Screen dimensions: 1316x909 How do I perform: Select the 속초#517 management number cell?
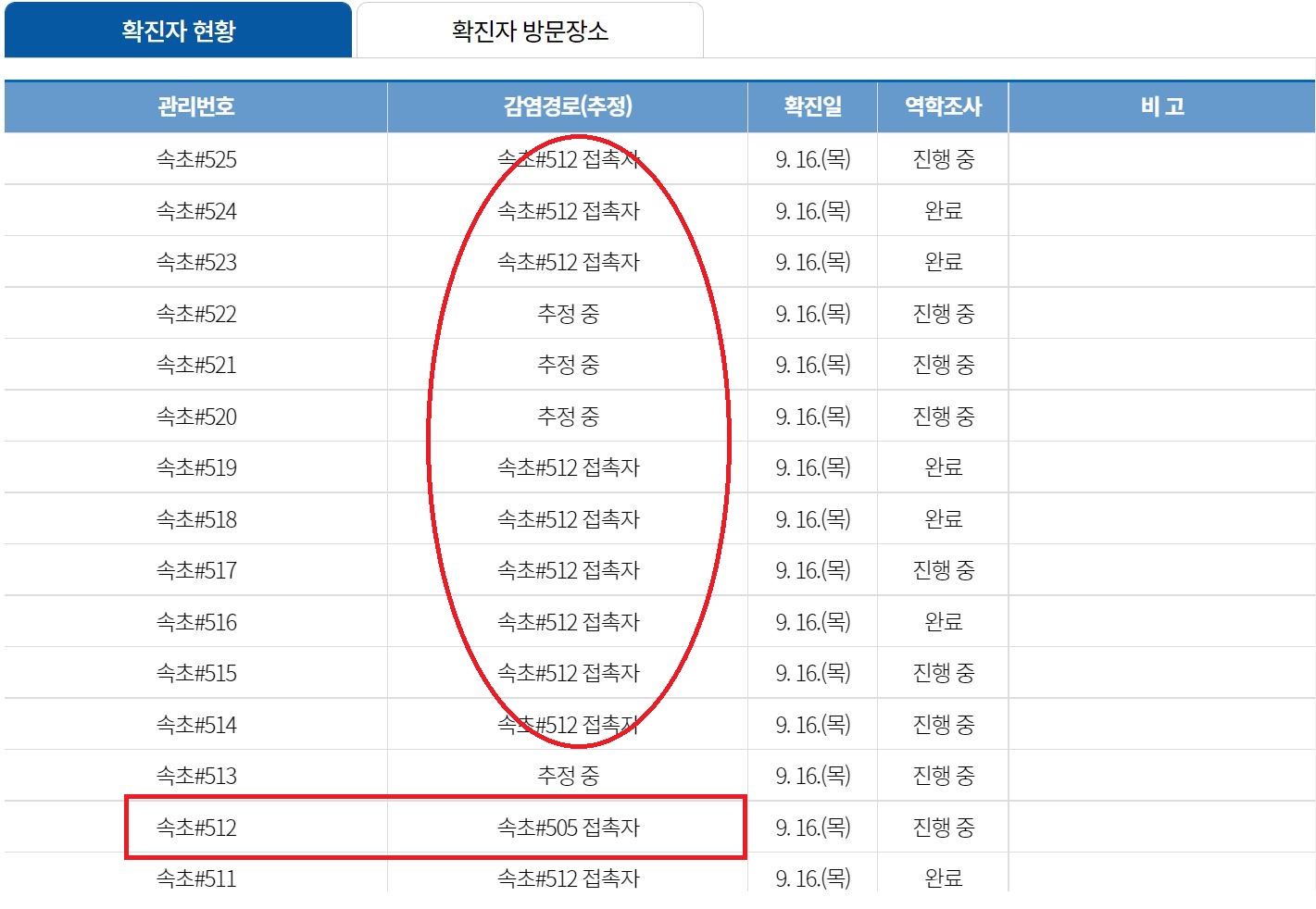tap(196, 570)
